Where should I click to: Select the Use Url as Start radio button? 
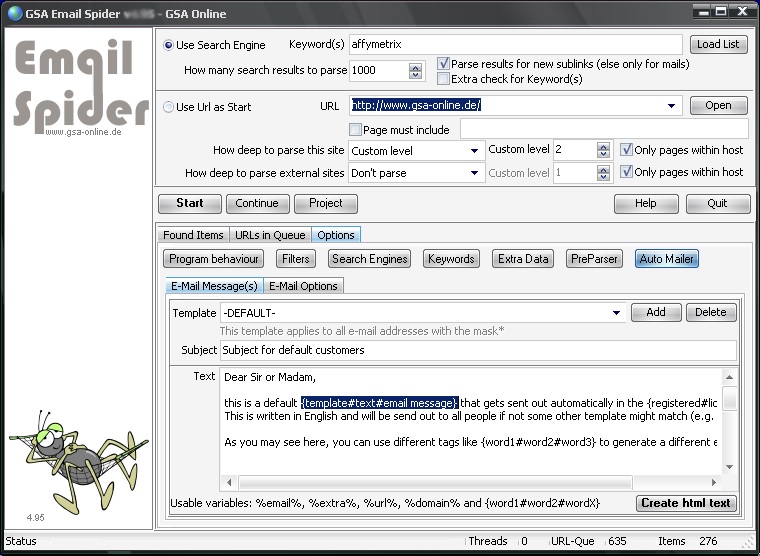pyautogui.click(x=168, y=107)
